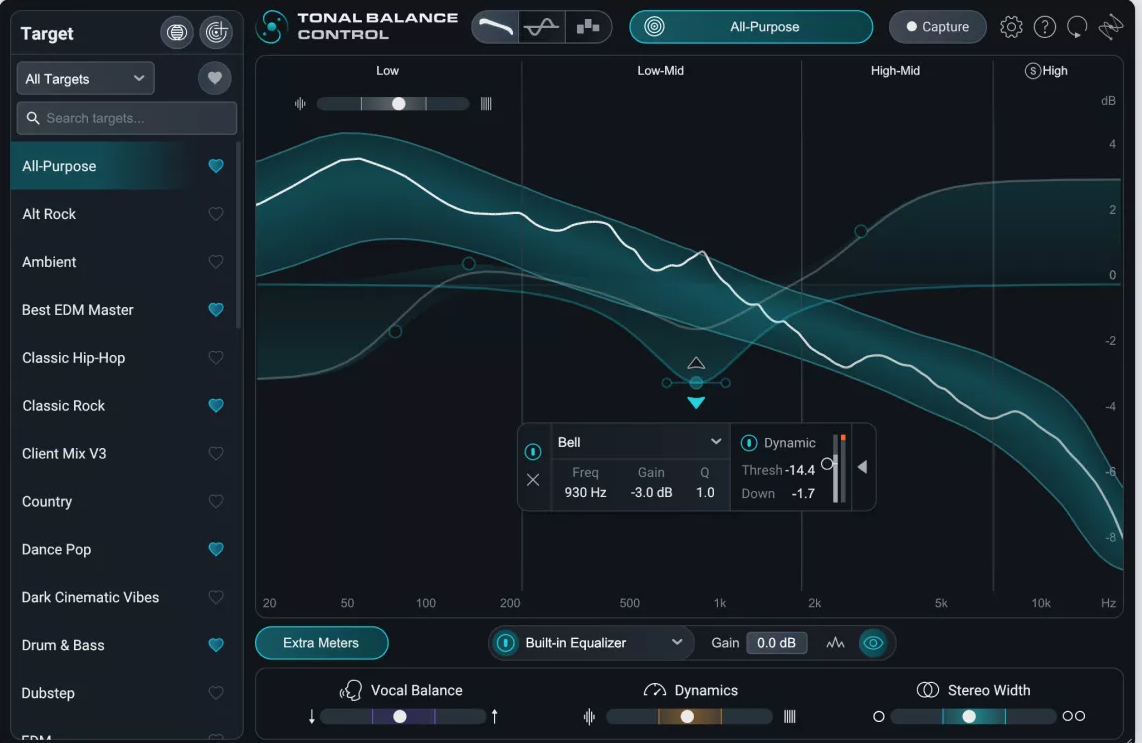Switch to the fine curve view icon
The width and height of the screenshot is (1142, 743).
(x=540, y=27)
